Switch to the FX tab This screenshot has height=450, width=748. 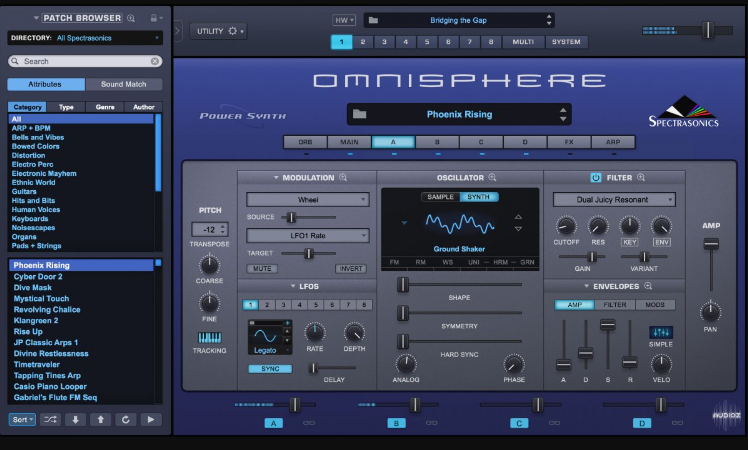(x=569, y=142)
